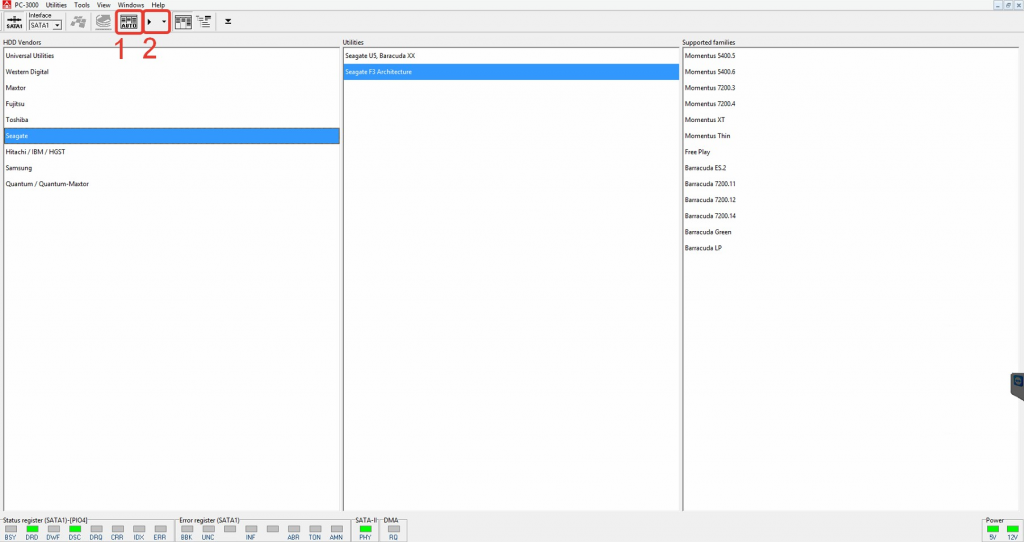Click the tree list view icon
The height and width of the screenshot is (542, 1024).
(x=204, y=21)
